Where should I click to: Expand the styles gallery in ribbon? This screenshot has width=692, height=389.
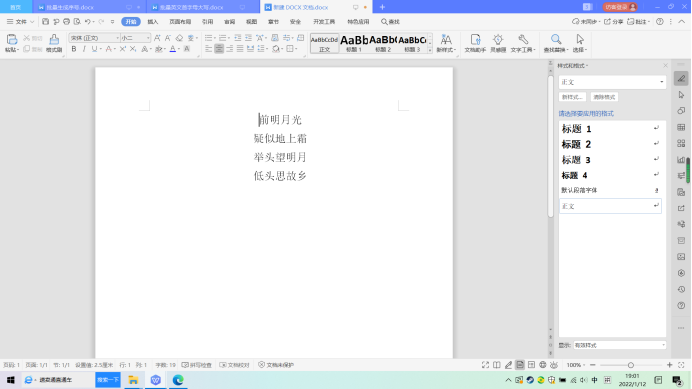tap(430, 51)
